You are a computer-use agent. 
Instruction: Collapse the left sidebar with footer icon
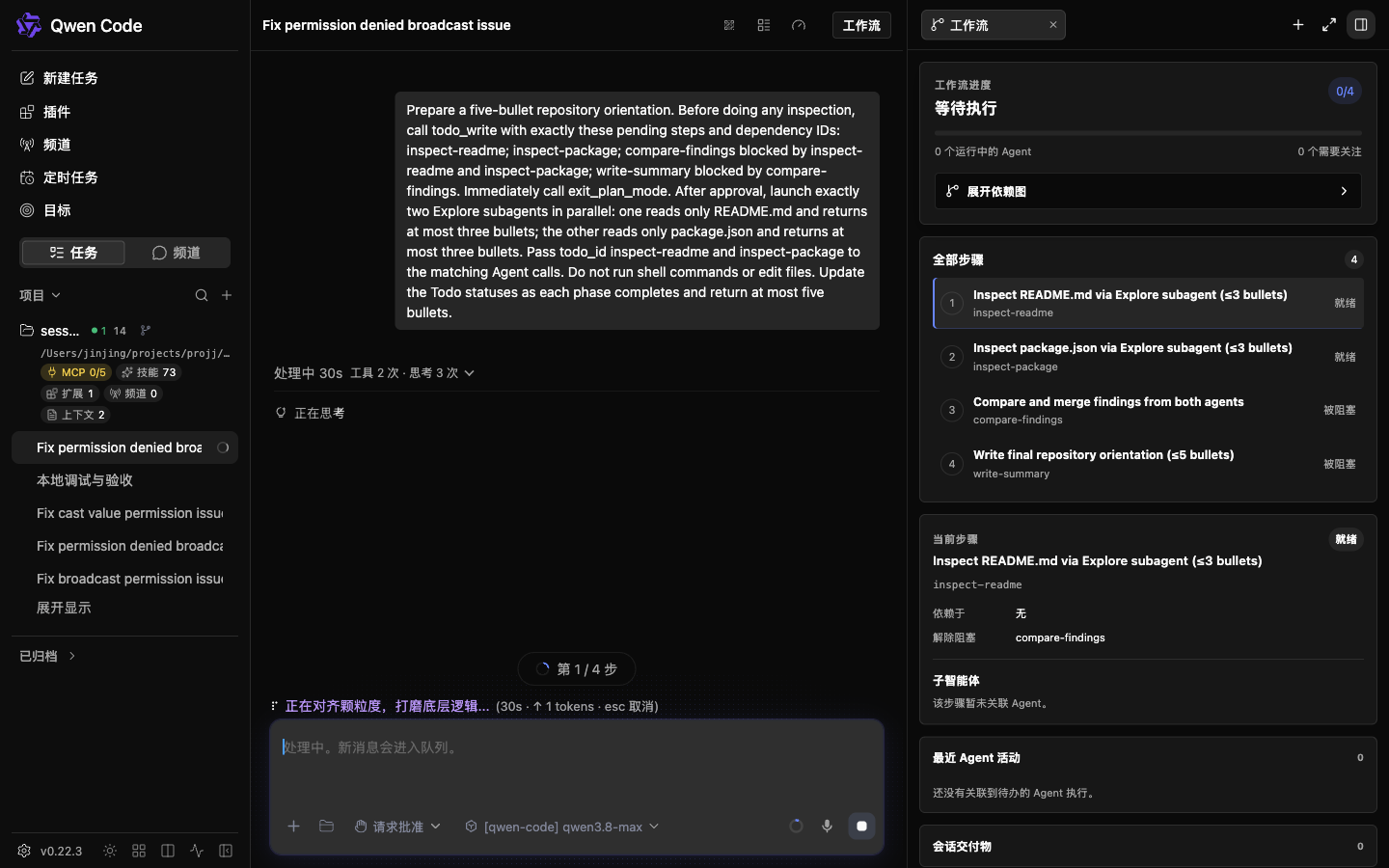click(x=226, y=851)
